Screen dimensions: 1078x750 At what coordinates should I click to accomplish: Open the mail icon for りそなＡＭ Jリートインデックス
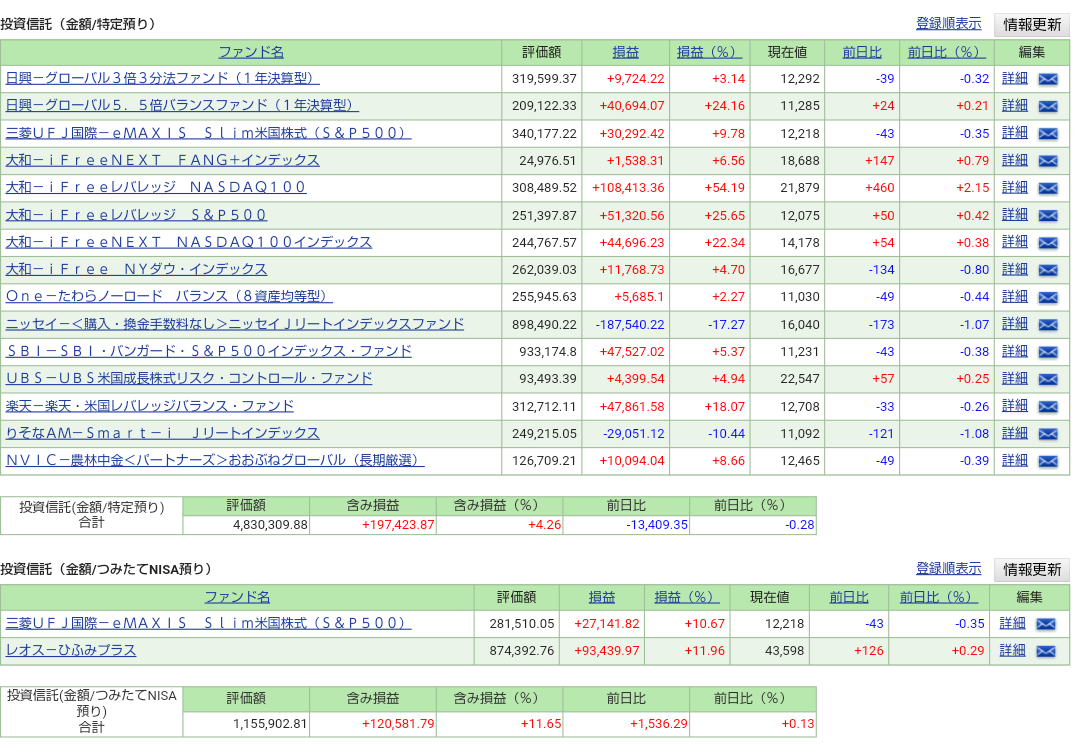1048,434
